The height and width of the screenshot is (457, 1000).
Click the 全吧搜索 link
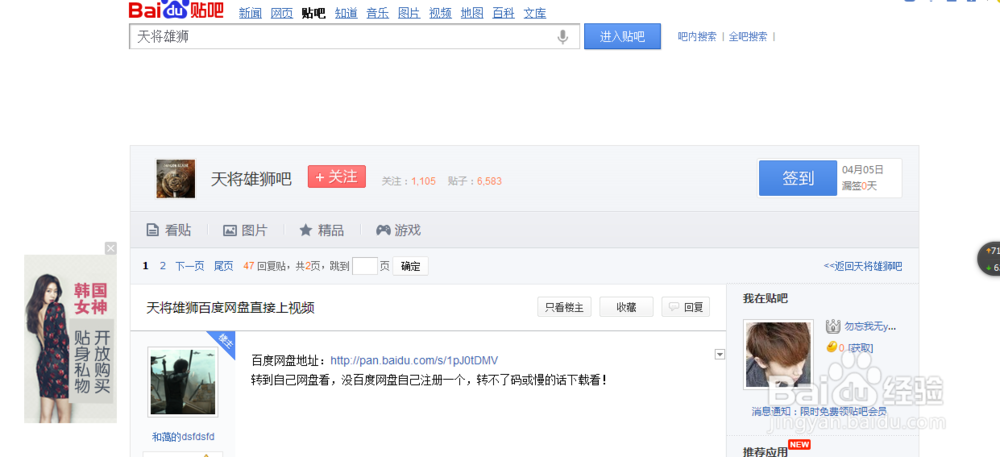tap(748, 37)
